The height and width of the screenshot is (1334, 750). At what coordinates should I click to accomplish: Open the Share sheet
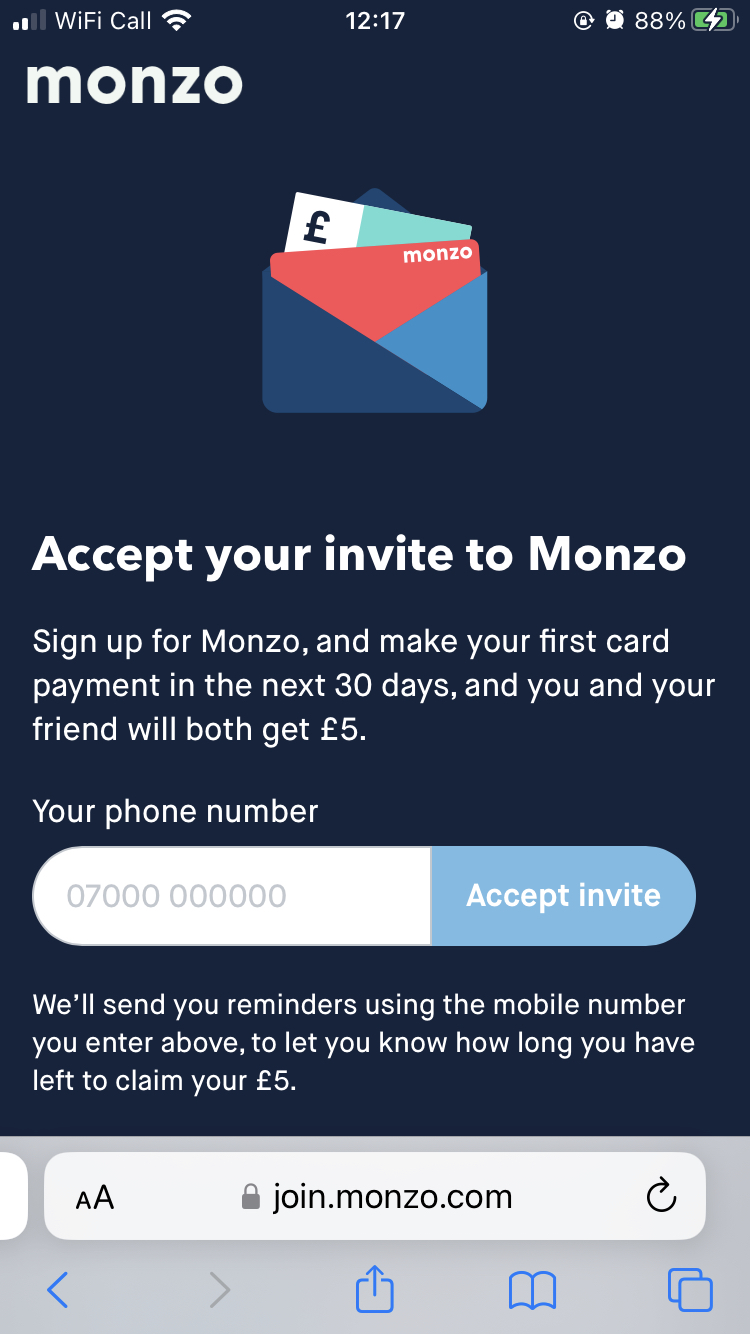point(374,1289)
